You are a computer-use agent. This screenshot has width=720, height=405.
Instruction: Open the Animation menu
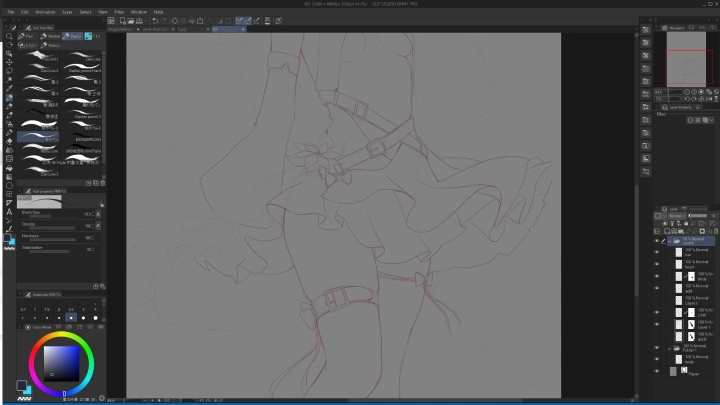tap(45, 12)
